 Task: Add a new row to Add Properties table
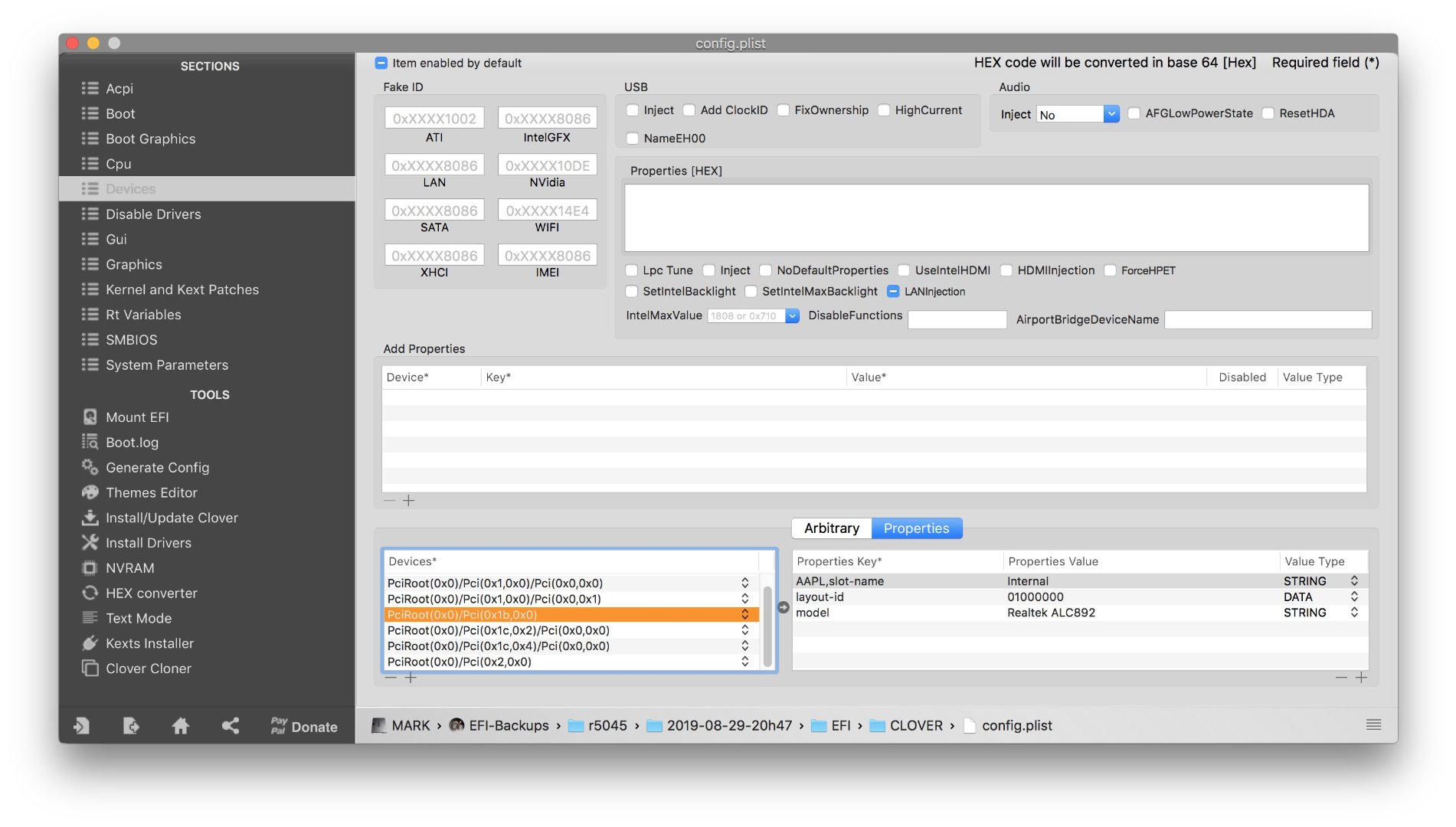(x=409, y=501)
